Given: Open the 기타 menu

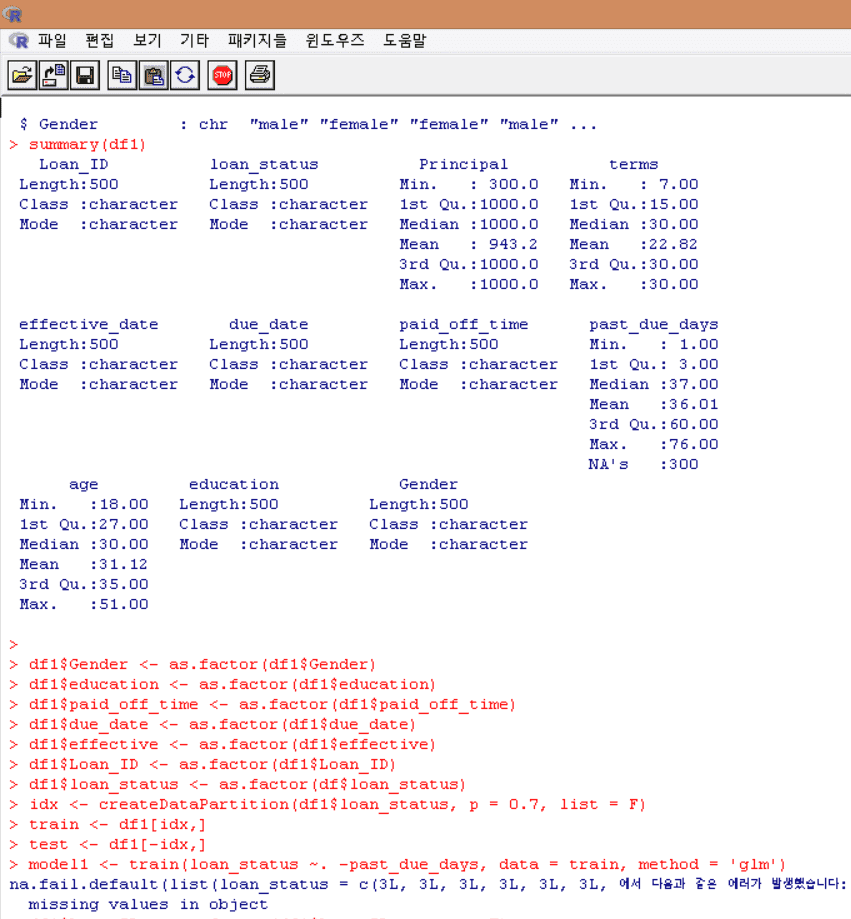Looking at the screenshot, I should coord(195,40).
